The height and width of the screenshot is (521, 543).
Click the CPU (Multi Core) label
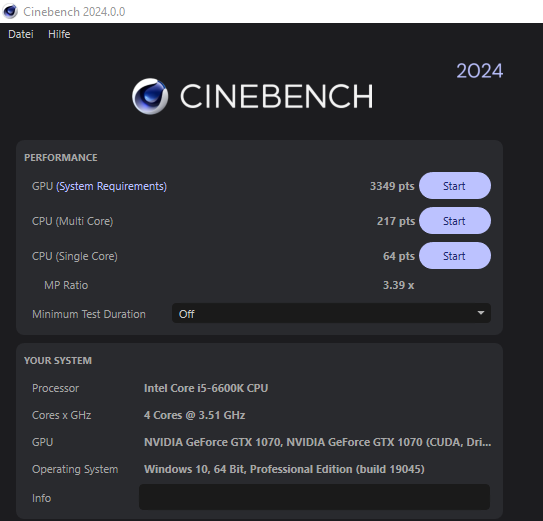tap(72, 221)
